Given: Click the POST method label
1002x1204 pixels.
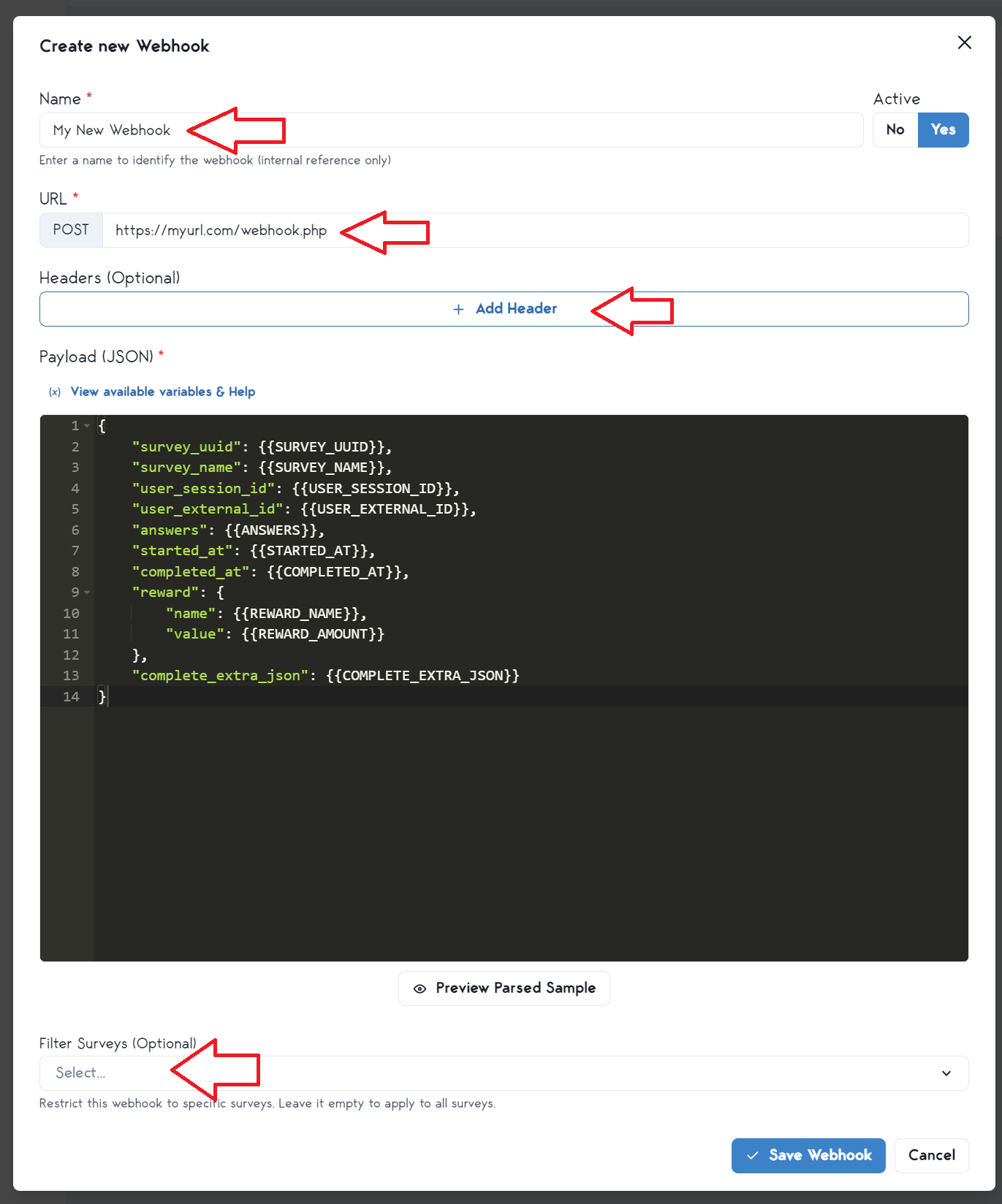Looking at the screenshot, I should coord(71,230).
